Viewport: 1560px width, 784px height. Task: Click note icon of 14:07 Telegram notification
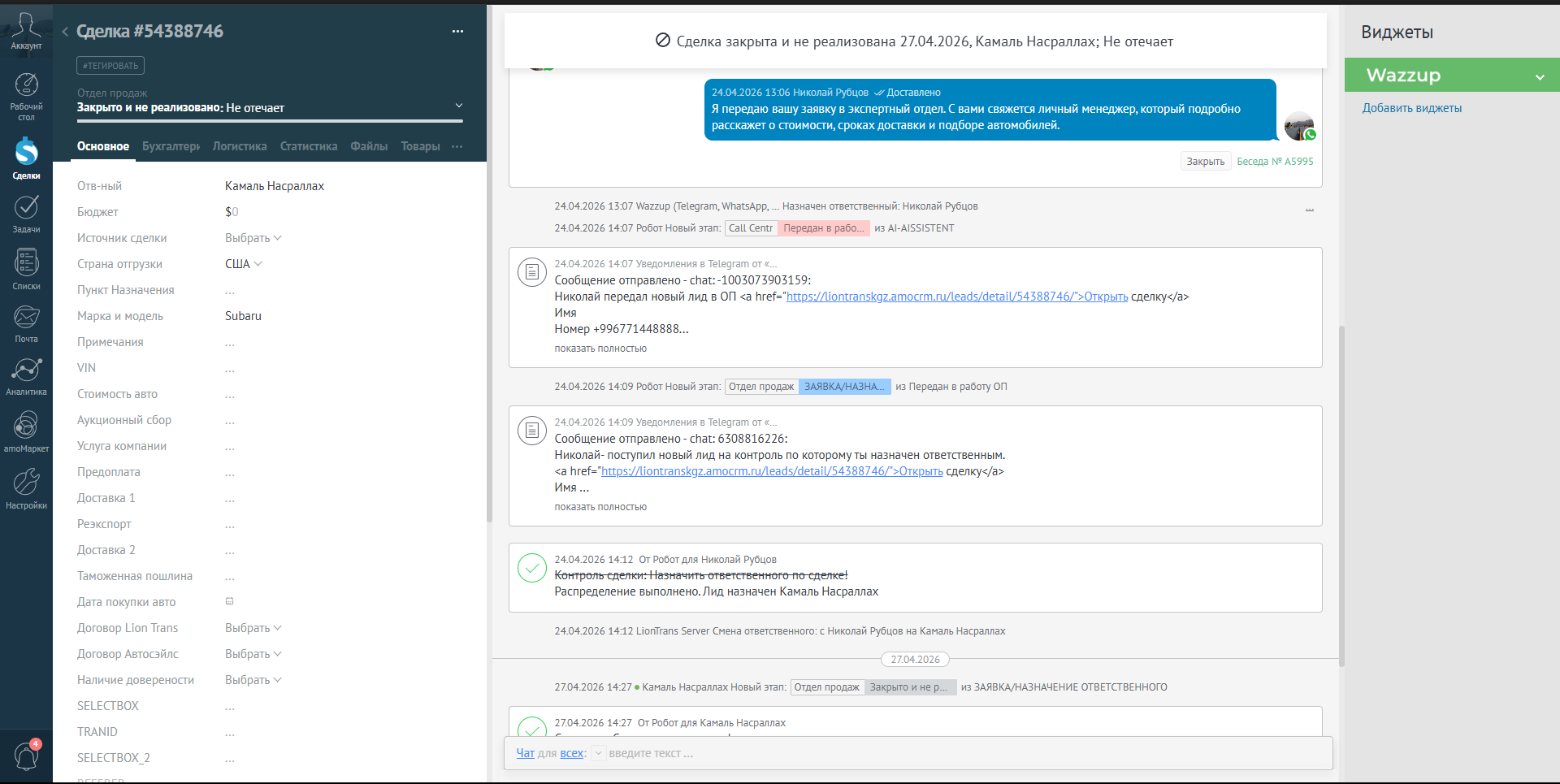[x=532, y=272]
